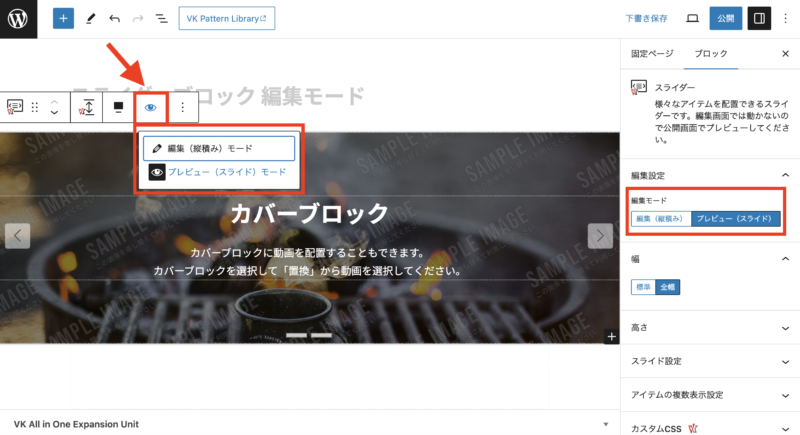Select the pencil Tools icon
This screenshot has height=435, width=800.
click(90, 18)
